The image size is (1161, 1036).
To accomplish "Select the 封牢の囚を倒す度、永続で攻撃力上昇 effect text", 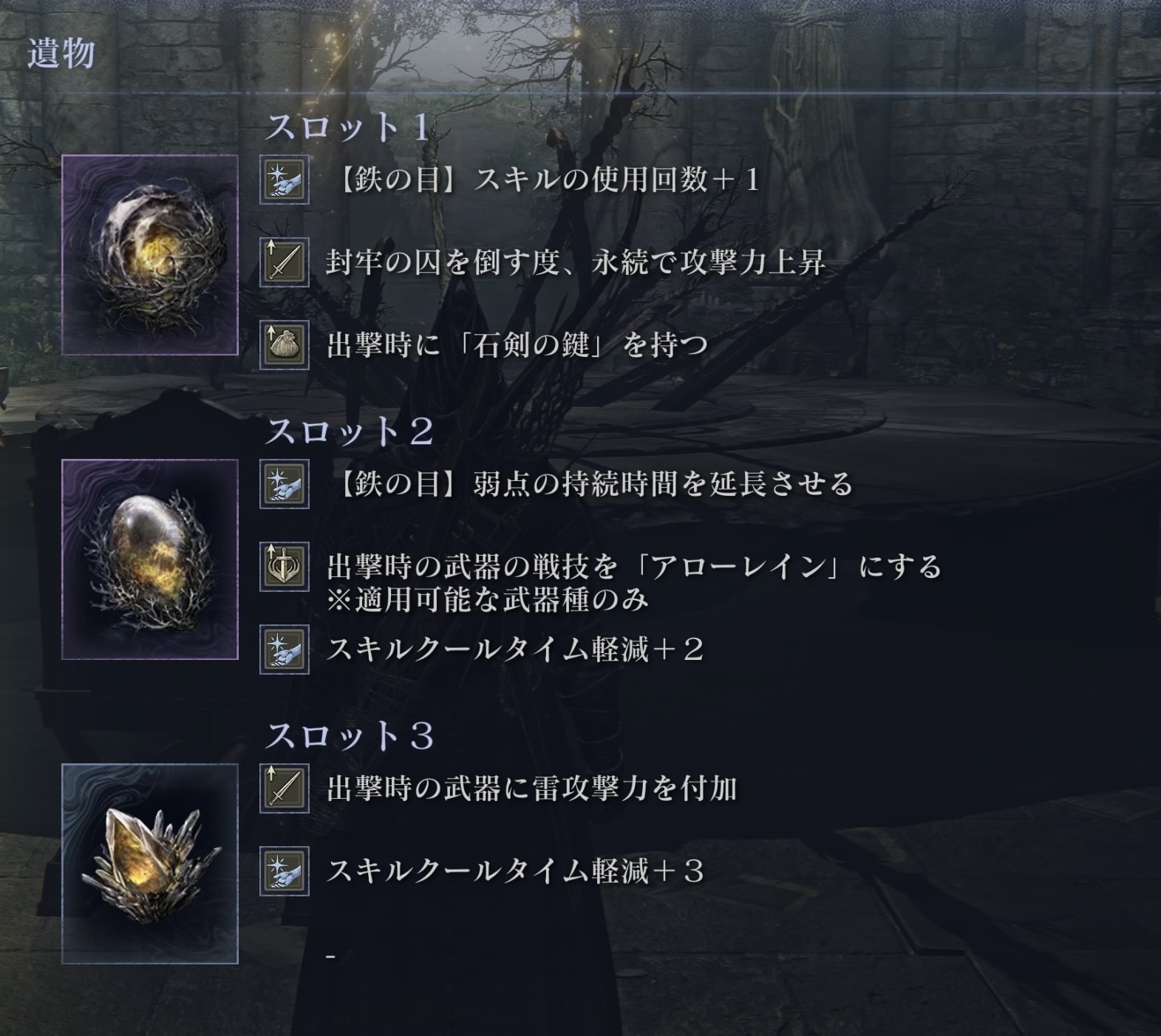I will click(x=576, y=262).
